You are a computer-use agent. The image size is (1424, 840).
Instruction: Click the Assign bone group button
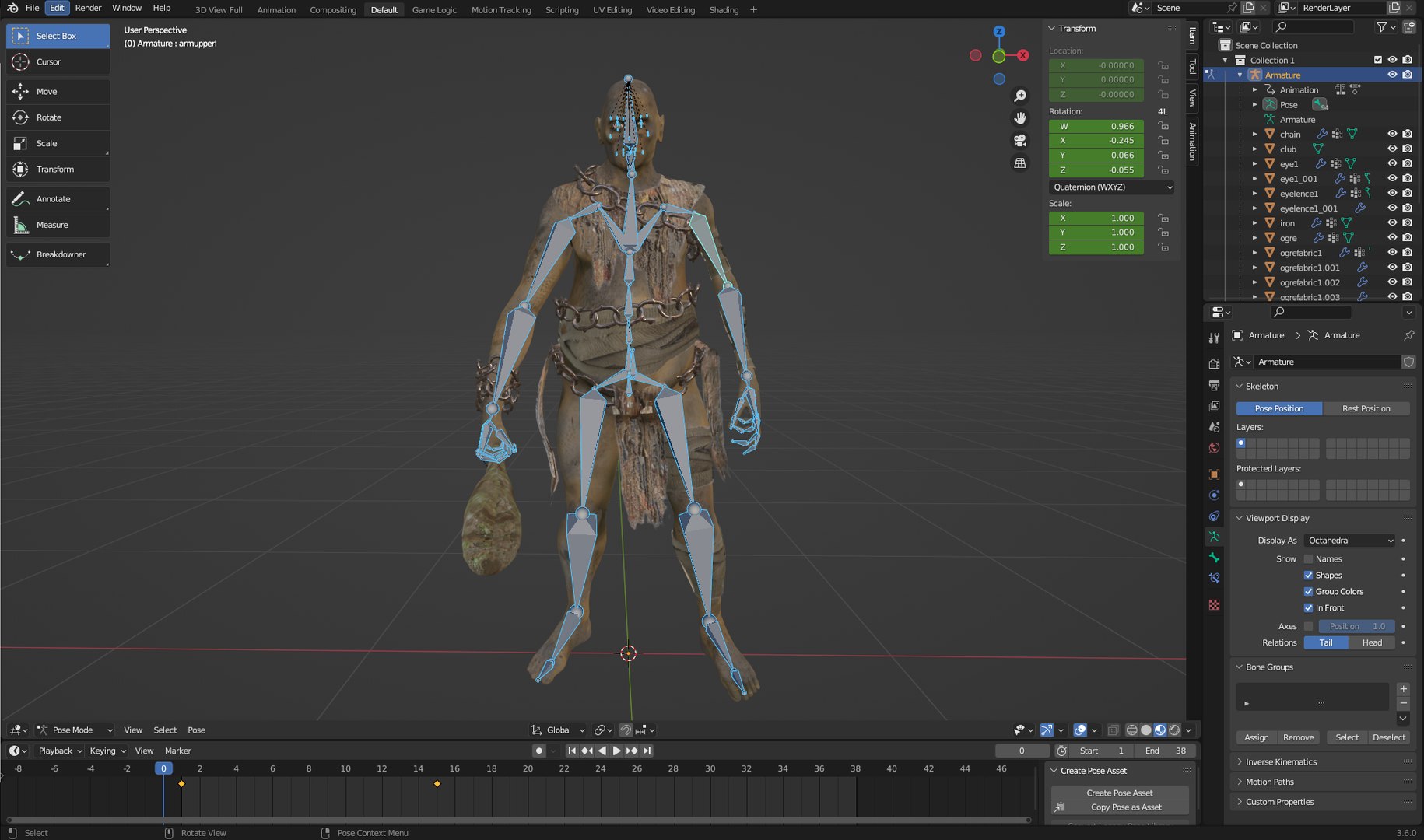tap(1256, 737)
